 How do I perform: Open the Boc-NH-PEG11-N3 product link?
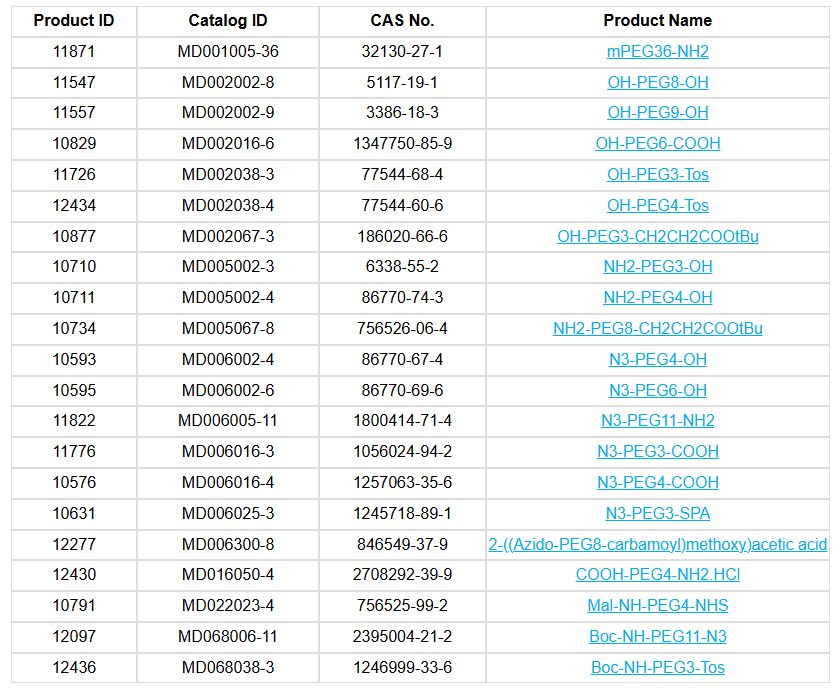[x=658, y=636]
